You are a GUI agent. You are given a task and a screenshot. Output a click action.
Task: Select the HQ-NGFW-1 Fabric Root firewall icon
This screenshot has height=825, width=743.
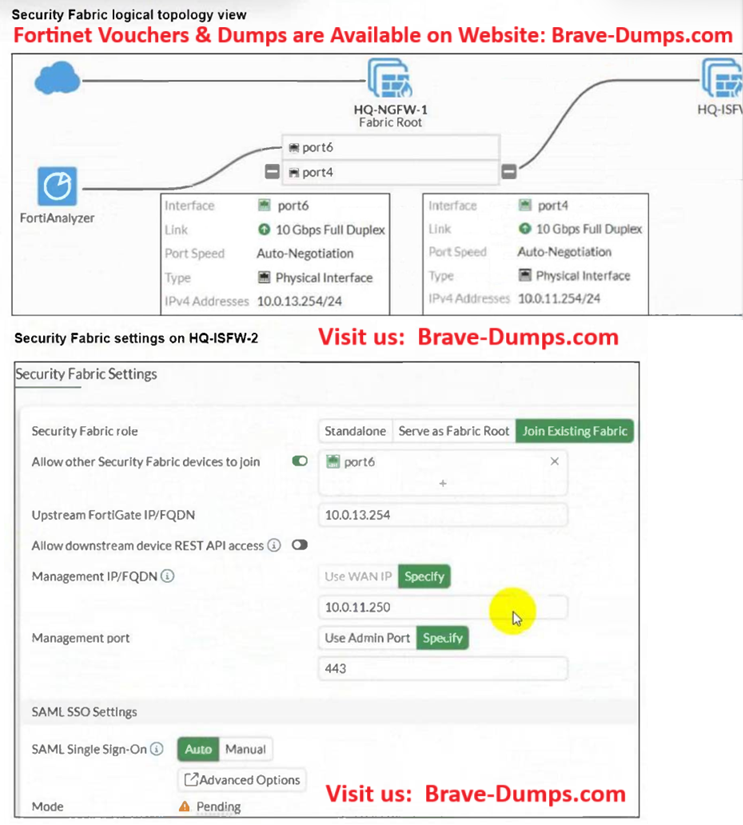(x=388, y=77)
